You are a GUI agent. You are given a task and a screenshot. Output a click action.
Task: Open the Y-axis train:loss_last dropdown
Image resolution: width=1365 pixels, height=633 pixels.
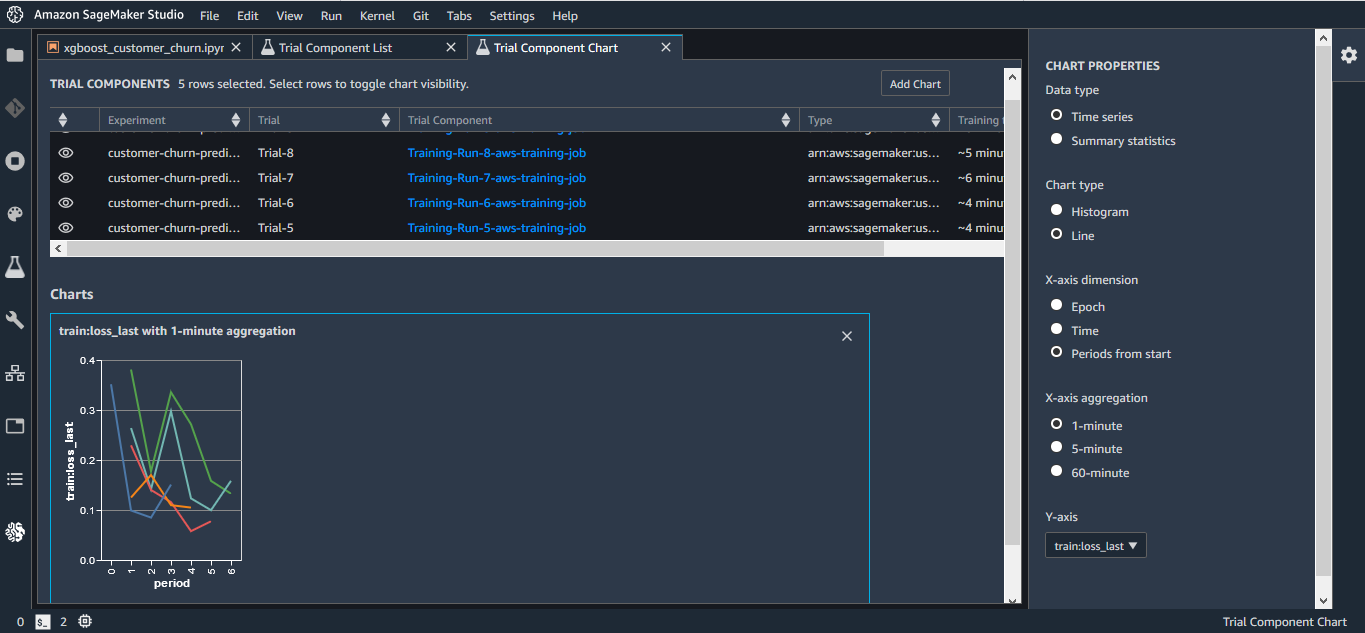pos(1096,546)
